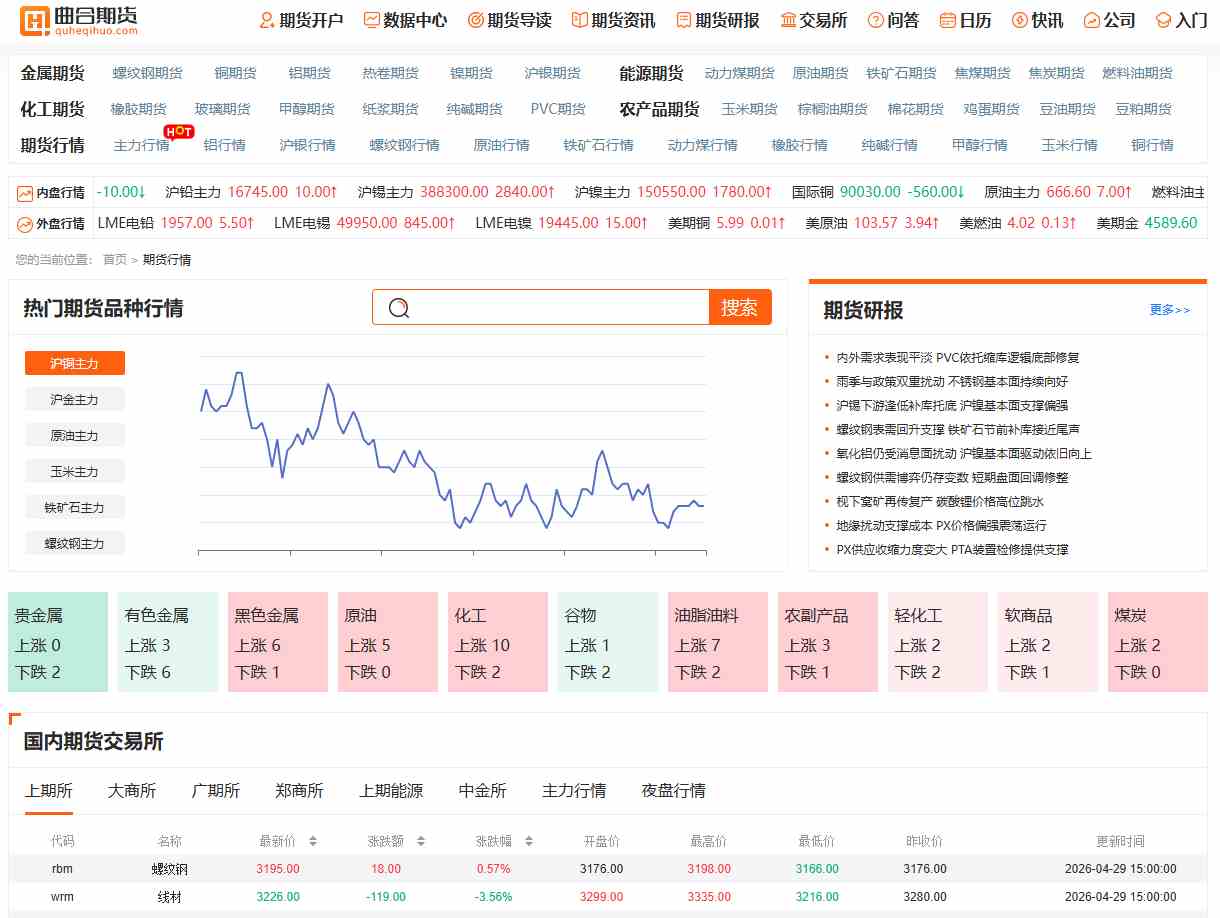Click 螺纹钢 row in quotes table

pos(609,869)
